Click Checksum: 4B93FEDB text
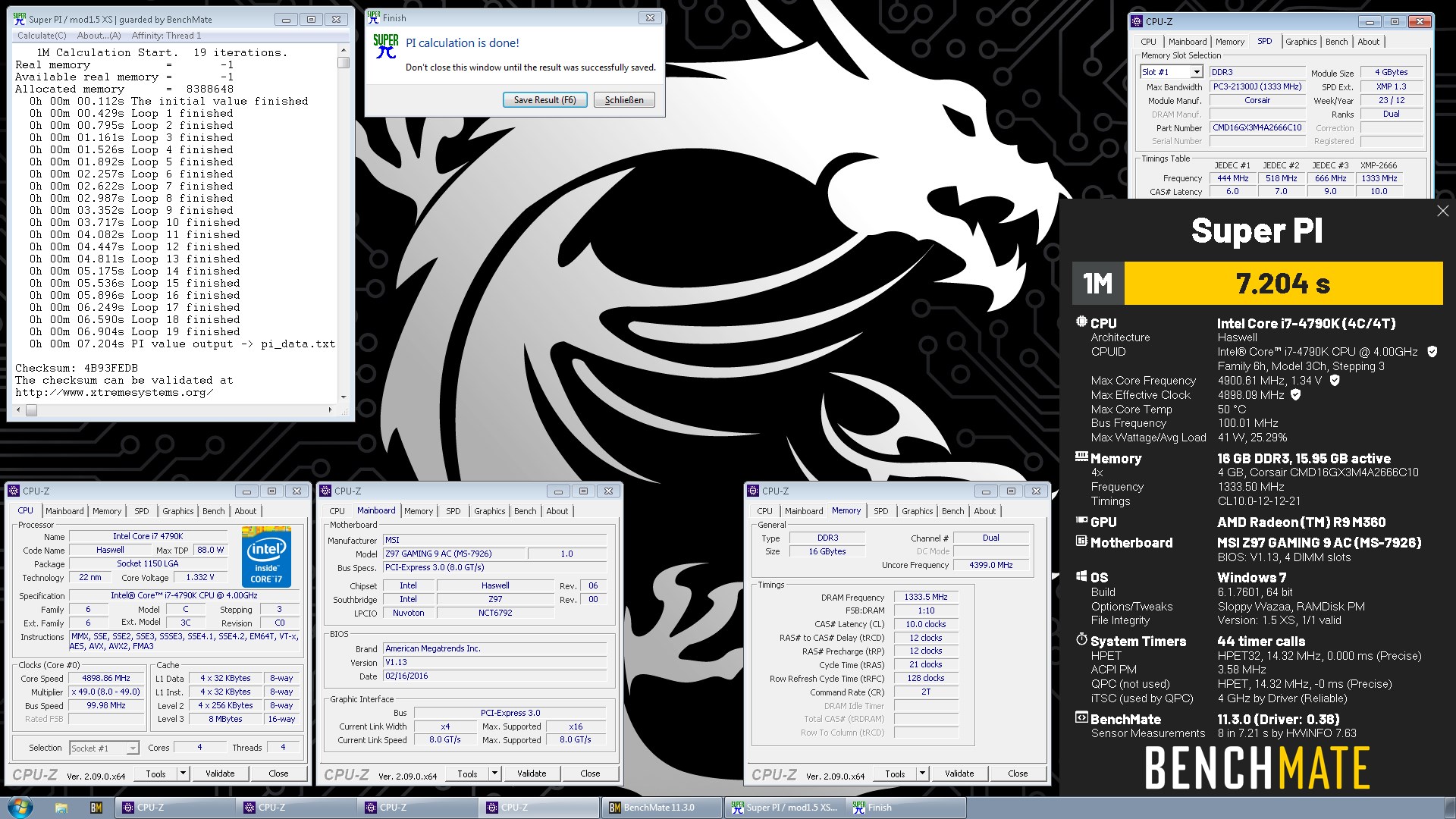This screenshot has width=1456, height=819. [77, 369]
